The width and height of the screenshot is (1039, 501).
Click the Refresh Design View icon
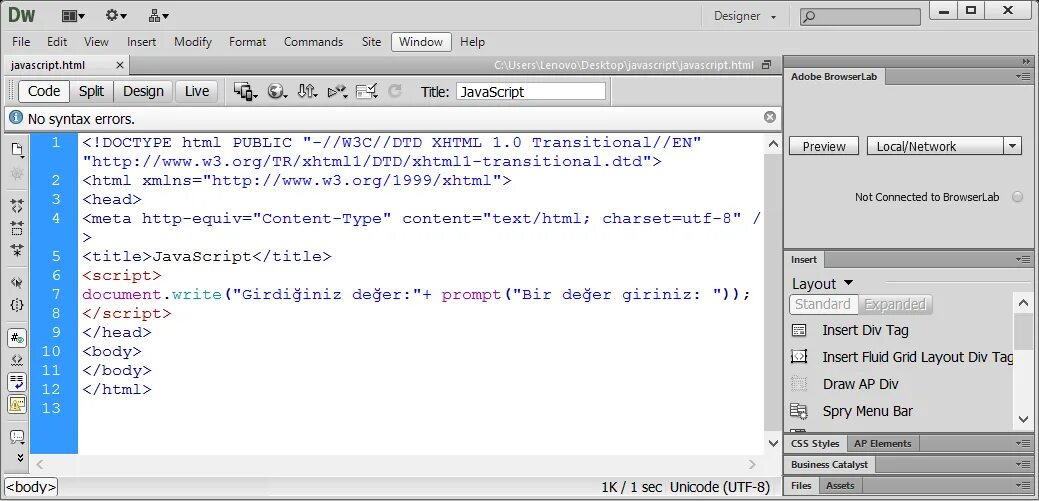pyautogui.click(x=395, y=91)
